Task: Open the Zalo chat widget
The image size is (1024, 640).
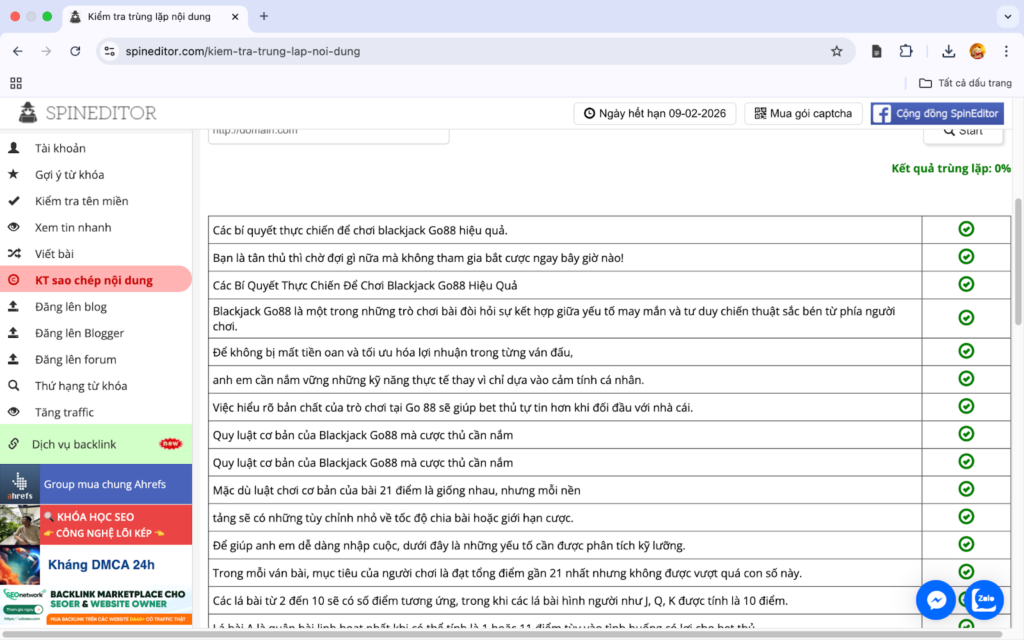Action: point(983,599)
